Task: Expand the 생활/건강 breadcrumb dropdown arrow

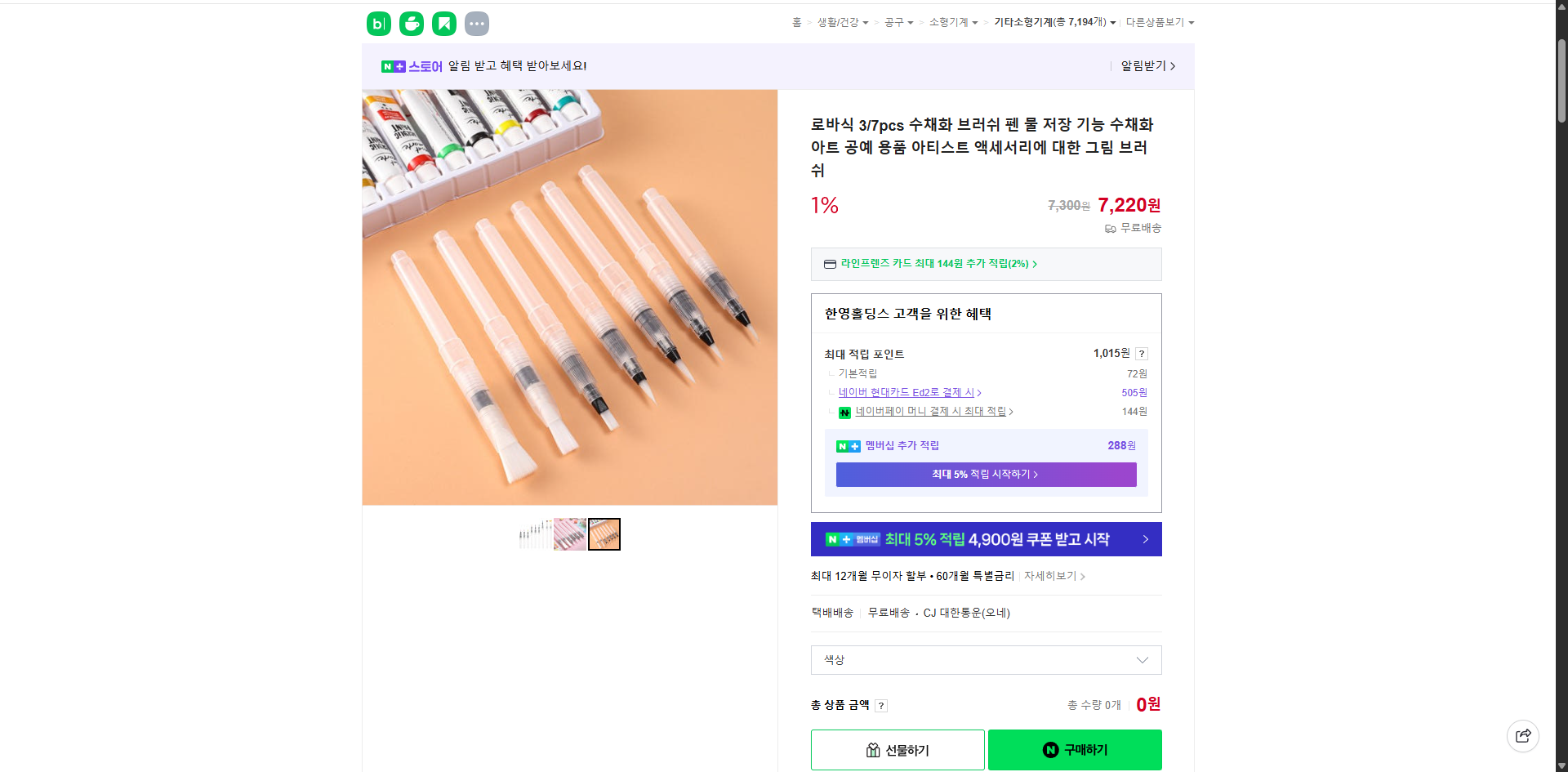Action: (x=865, y=23)
